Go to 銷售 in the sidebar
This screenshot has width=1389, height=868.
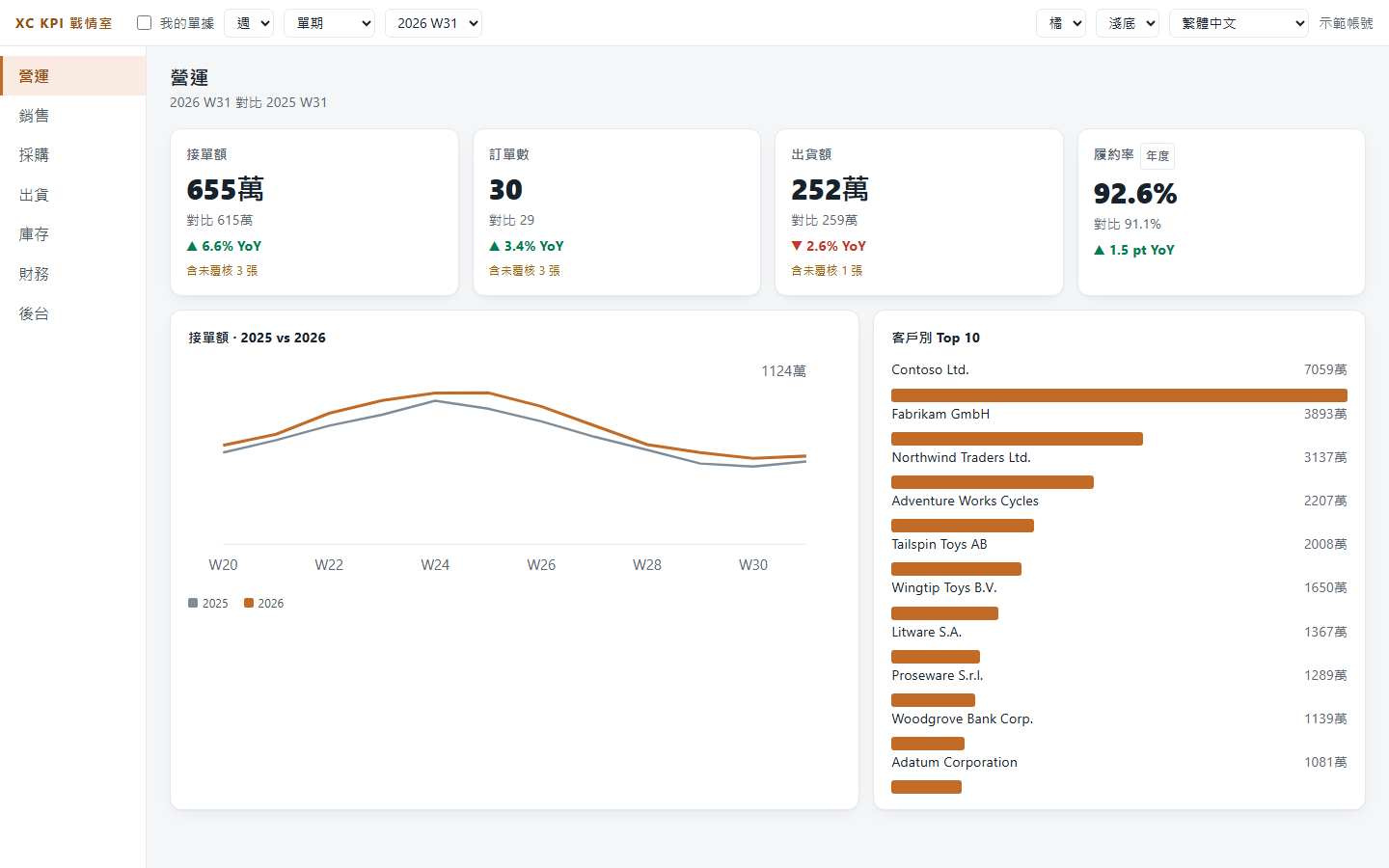click(x=73, y=116)
